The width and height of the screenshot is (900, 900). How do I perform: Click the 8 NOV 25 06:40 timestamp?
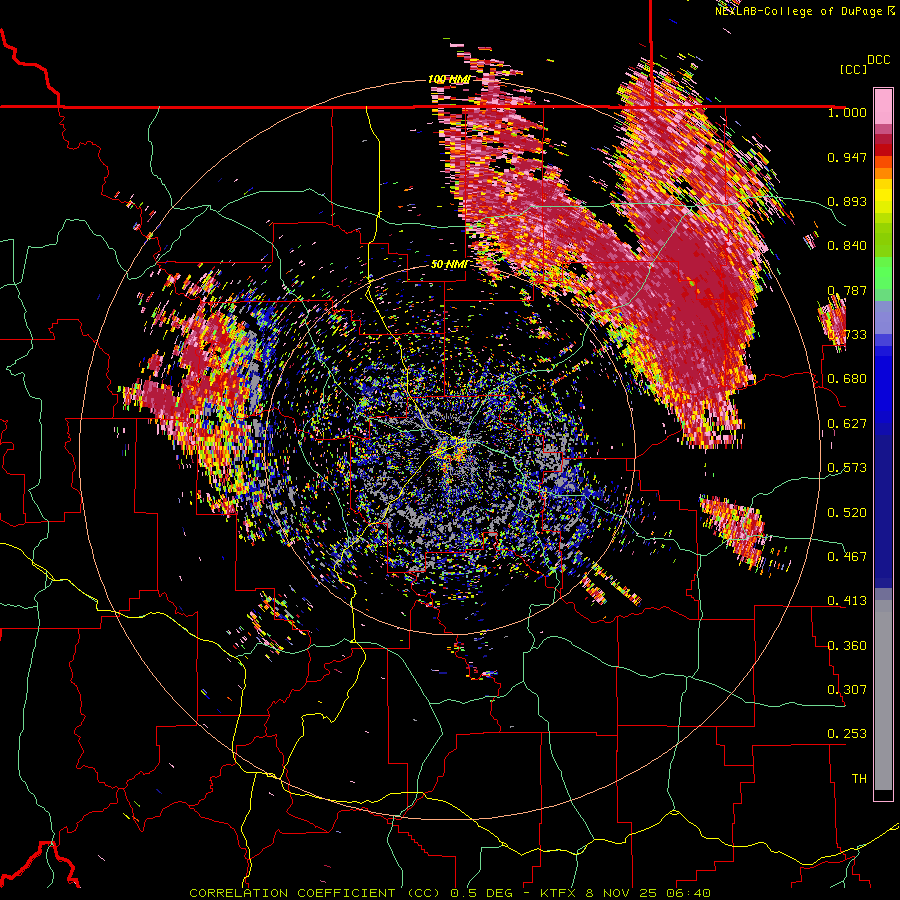click(x=648, y=893)
